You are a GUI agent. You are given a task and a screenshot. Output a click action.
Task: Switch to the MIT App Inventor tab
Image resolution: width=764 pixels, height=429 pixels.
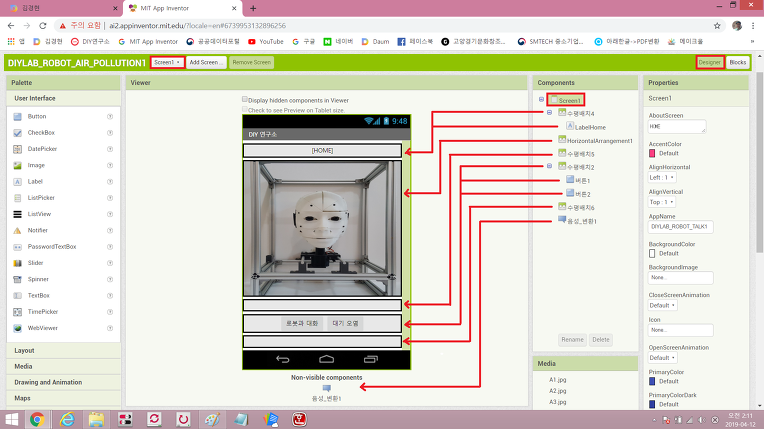(x=182, y=8)
